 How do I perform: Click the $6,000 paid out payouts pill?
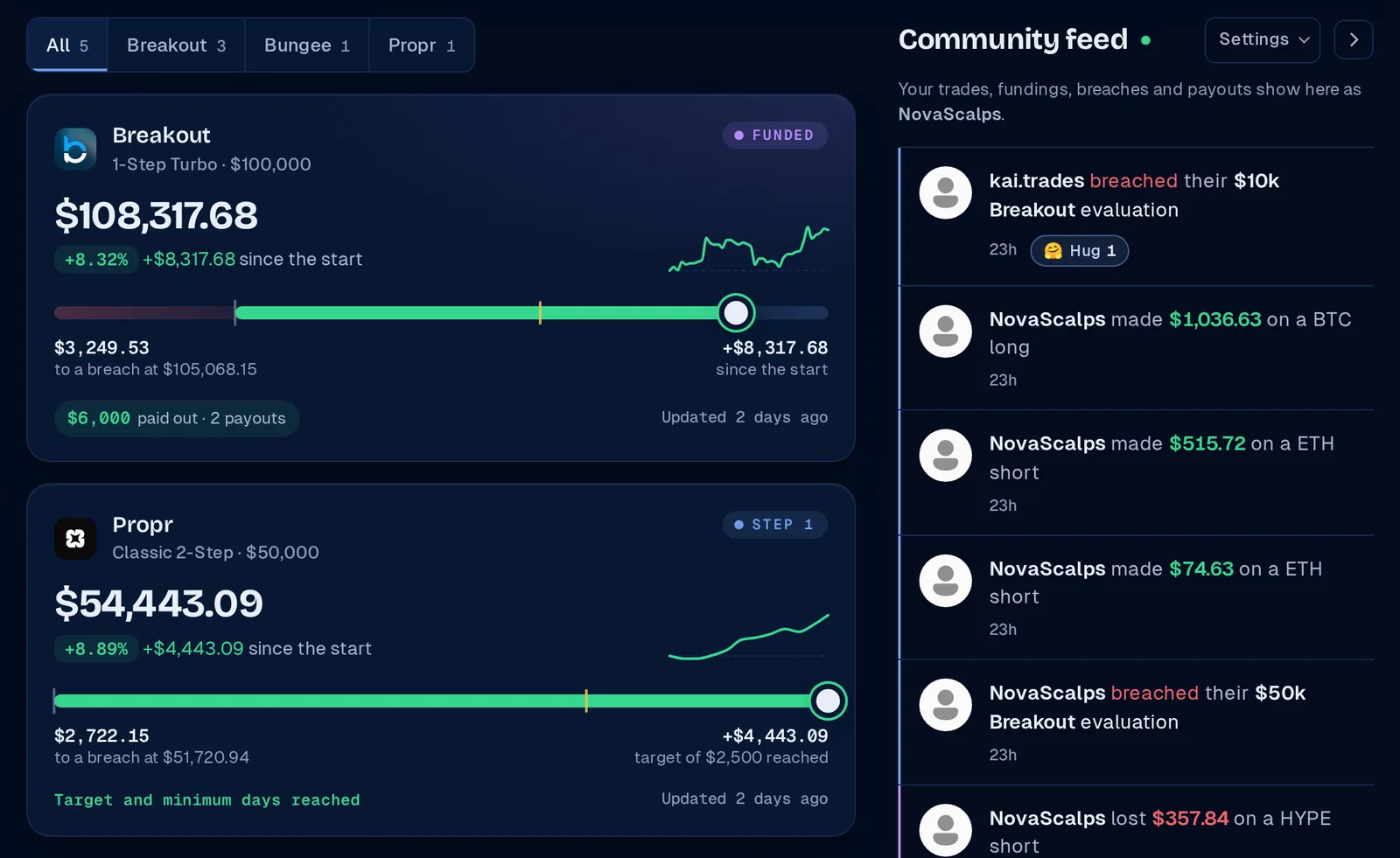[177, 418]
